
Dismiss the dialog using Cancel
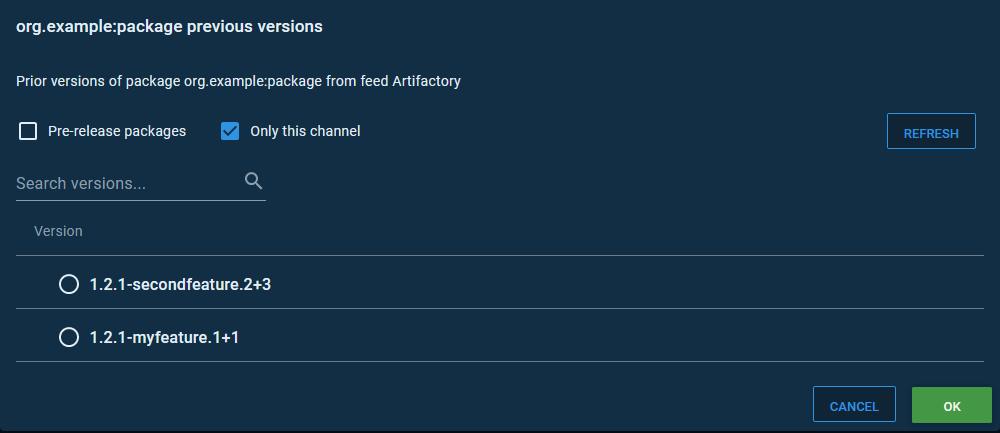coord(854,406)
